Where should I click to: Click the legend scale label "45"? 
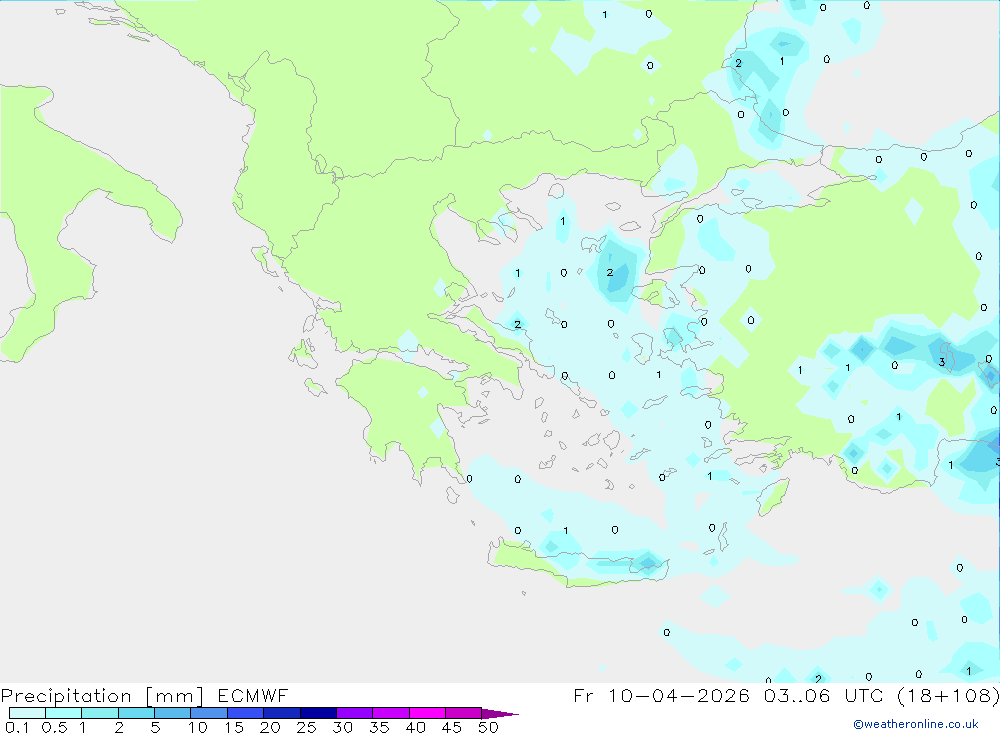pos(452,727)
